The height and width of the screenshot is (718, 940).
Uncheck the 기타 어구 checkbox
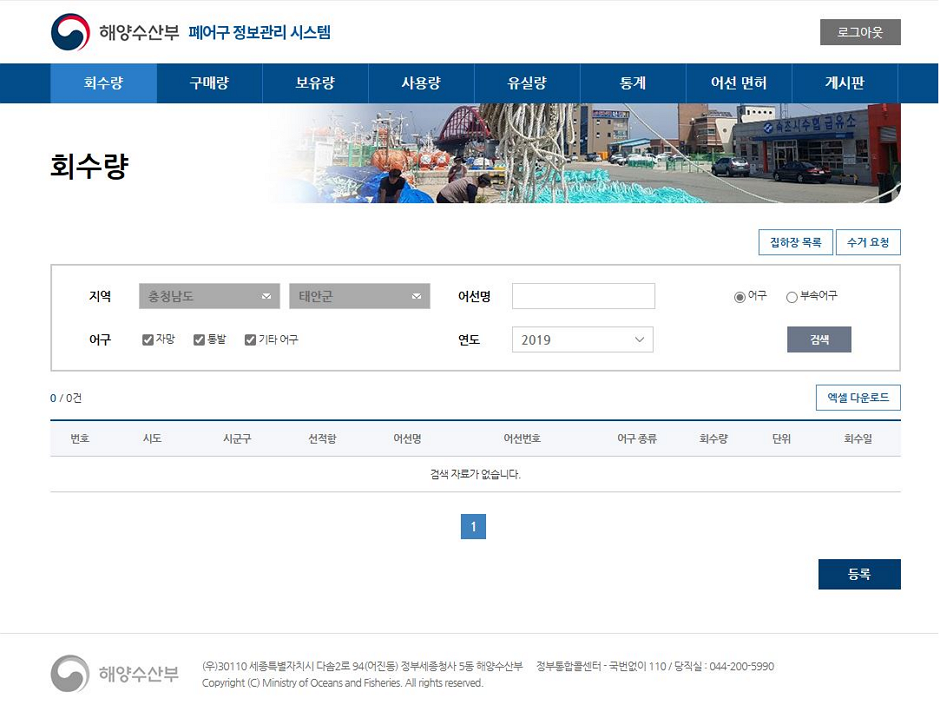(250, 340)
